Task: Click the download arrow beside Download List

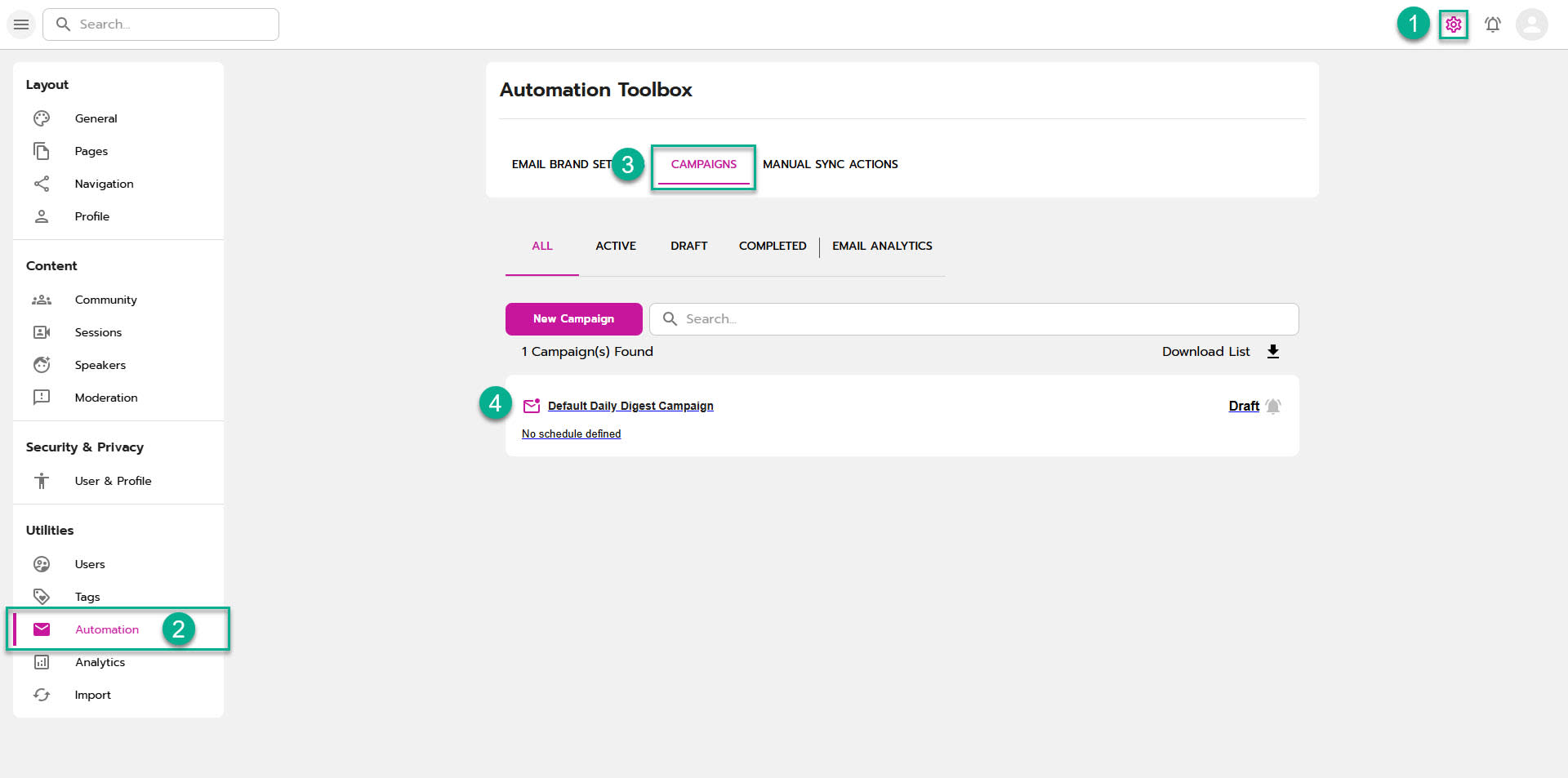Action: (x=1272, y=352)
